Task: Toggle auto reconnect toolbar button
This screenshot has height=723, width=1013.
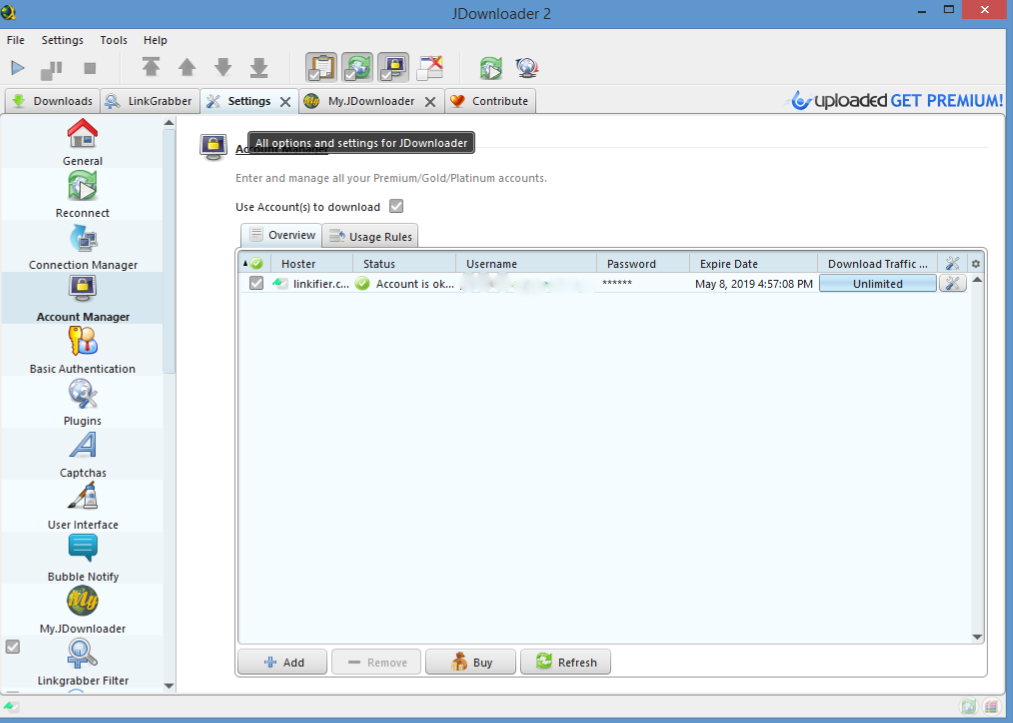Action: coord(357,67)
